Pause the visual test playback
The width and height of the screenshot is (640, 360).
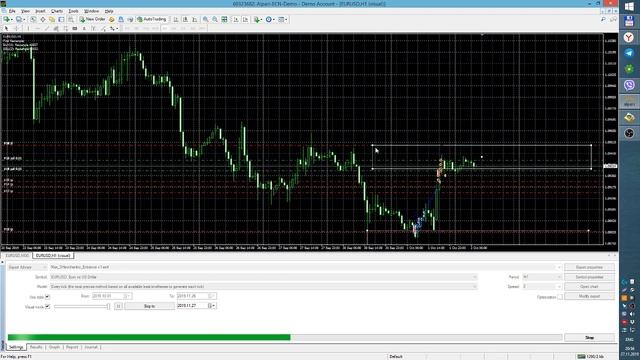point(118,306)
